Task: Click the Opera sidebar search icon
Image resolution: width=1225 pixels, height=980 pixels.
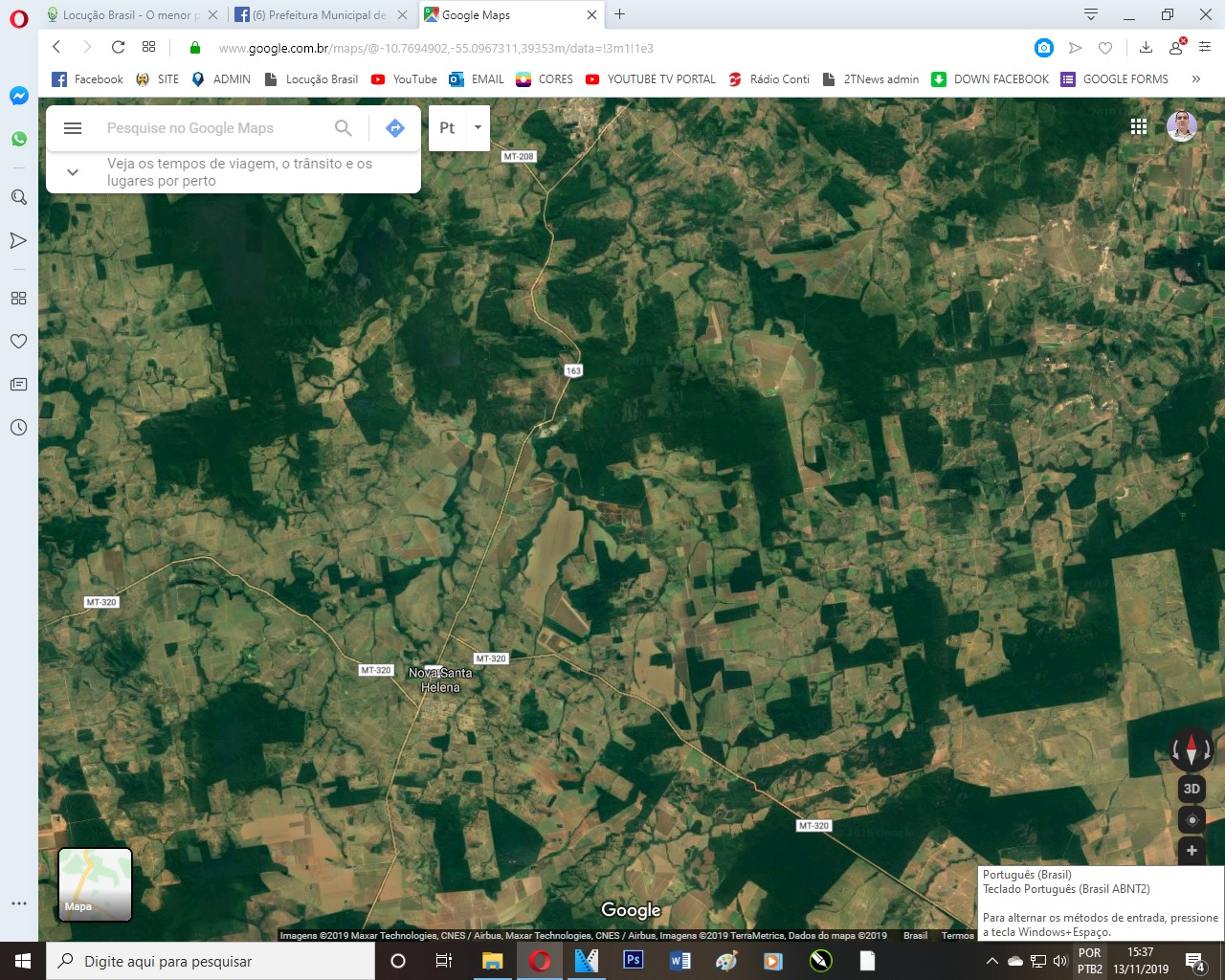Action: 18,197
